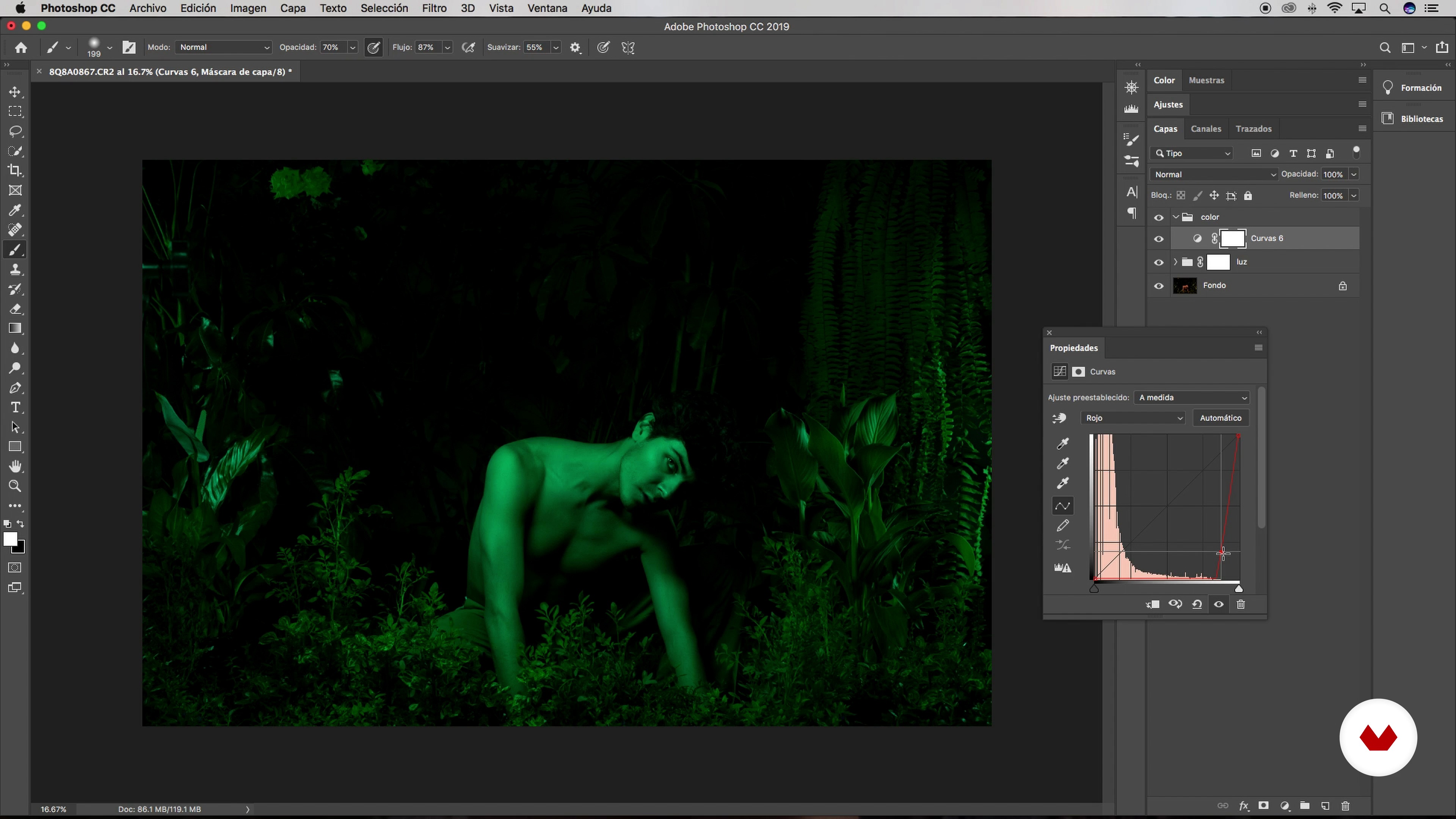Expand the luz layer group
Viewport: 1456px width, 819px height.
[x=1176, y=262]
